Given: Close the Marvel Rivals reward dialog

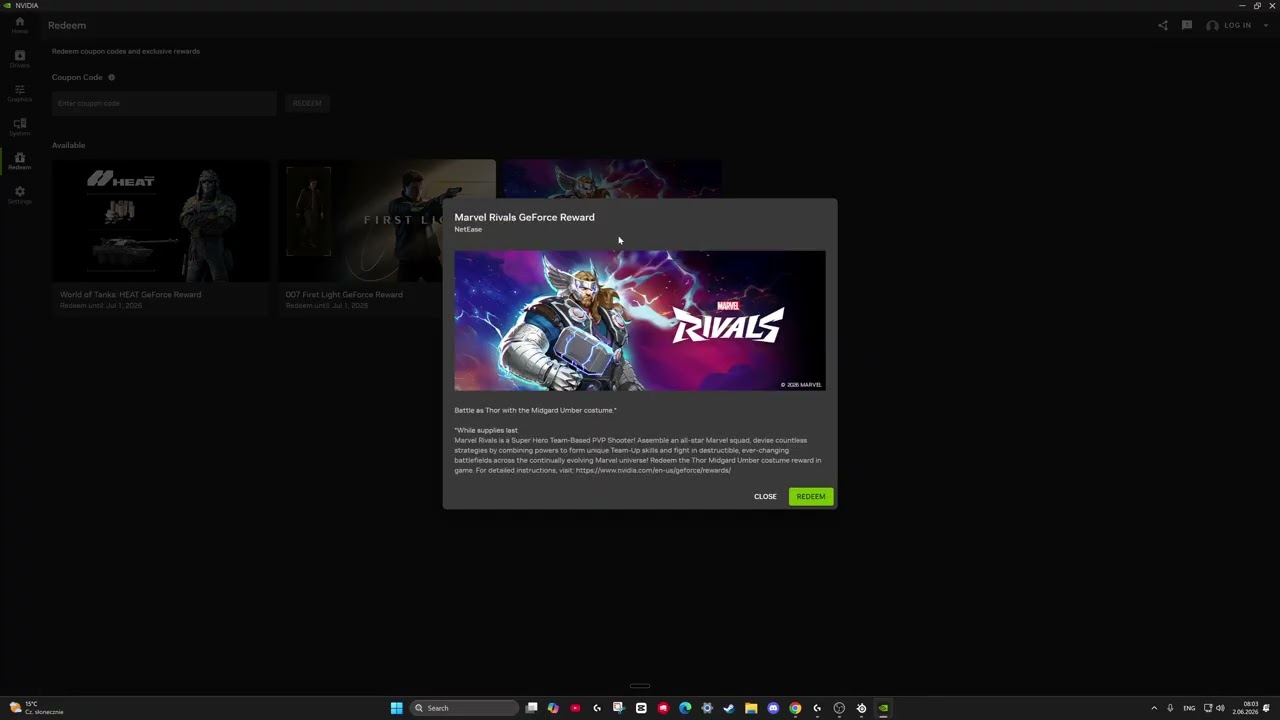Looking at the screenshot, I should click(x=765, y=497).
